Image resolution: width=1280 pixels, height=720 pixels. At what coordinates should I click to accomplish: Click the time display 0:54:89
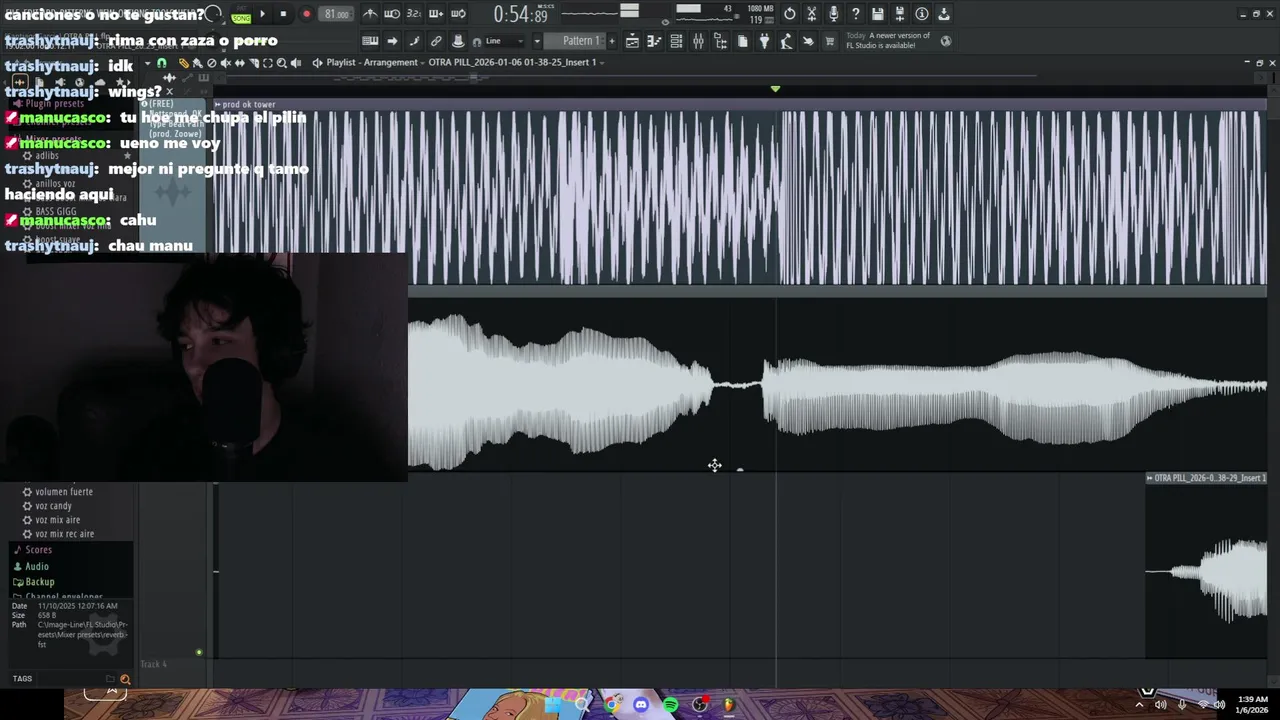[x=521, y=15]
